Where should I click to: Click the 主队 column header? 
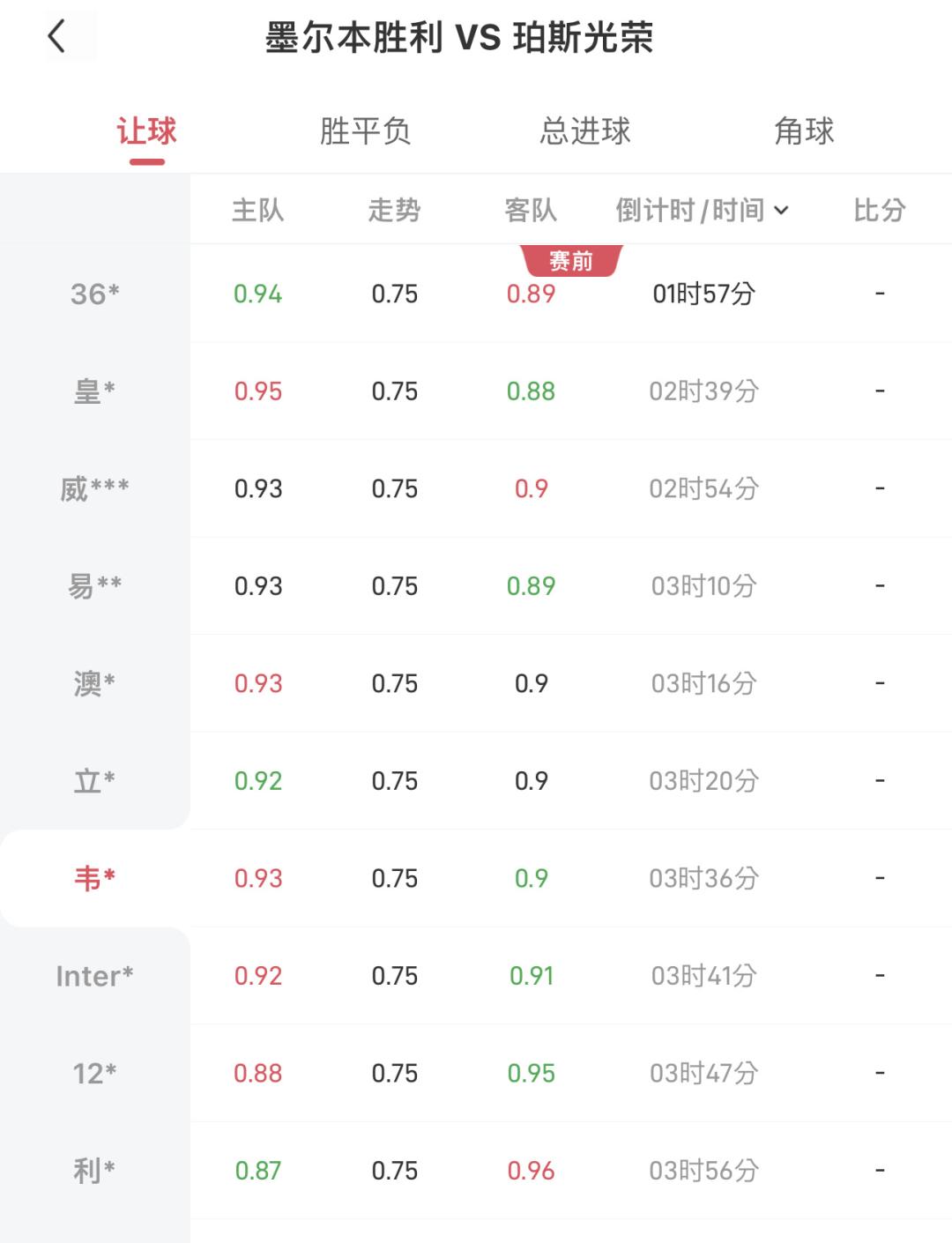(257, 211)
